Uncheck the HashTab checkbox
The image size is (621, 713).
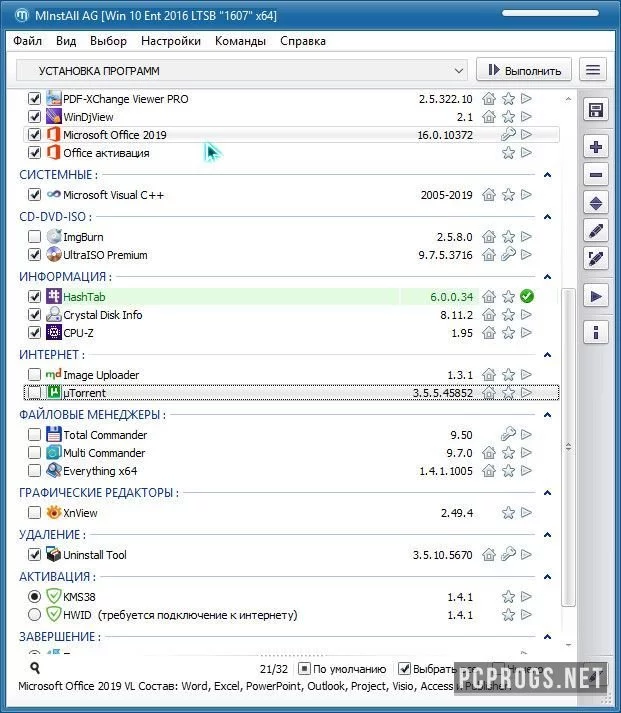[x=35, y=296]
